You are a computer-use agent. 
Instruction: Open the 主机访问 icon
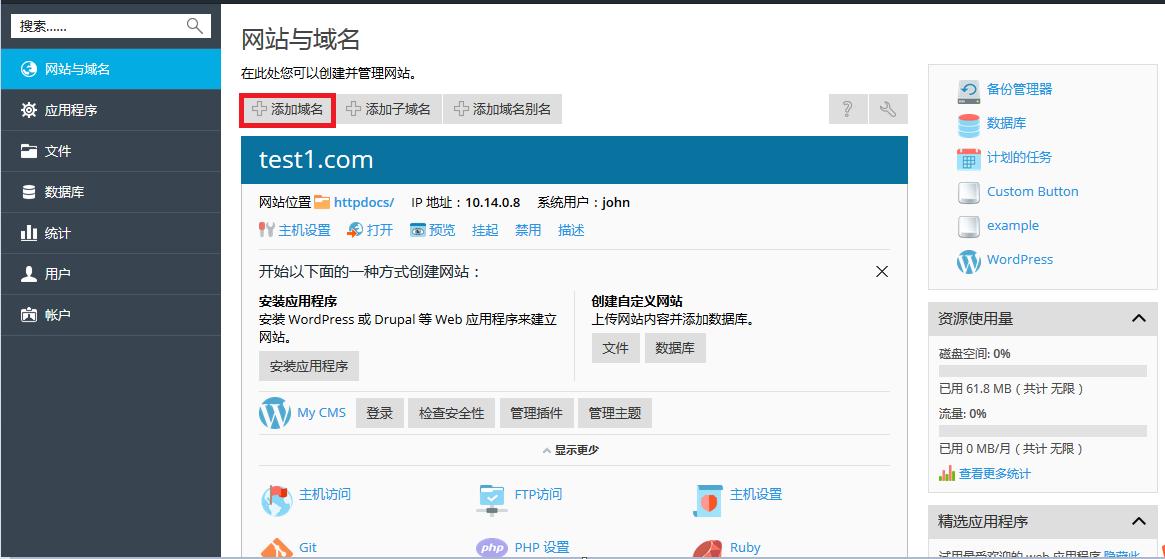point(276,496)
